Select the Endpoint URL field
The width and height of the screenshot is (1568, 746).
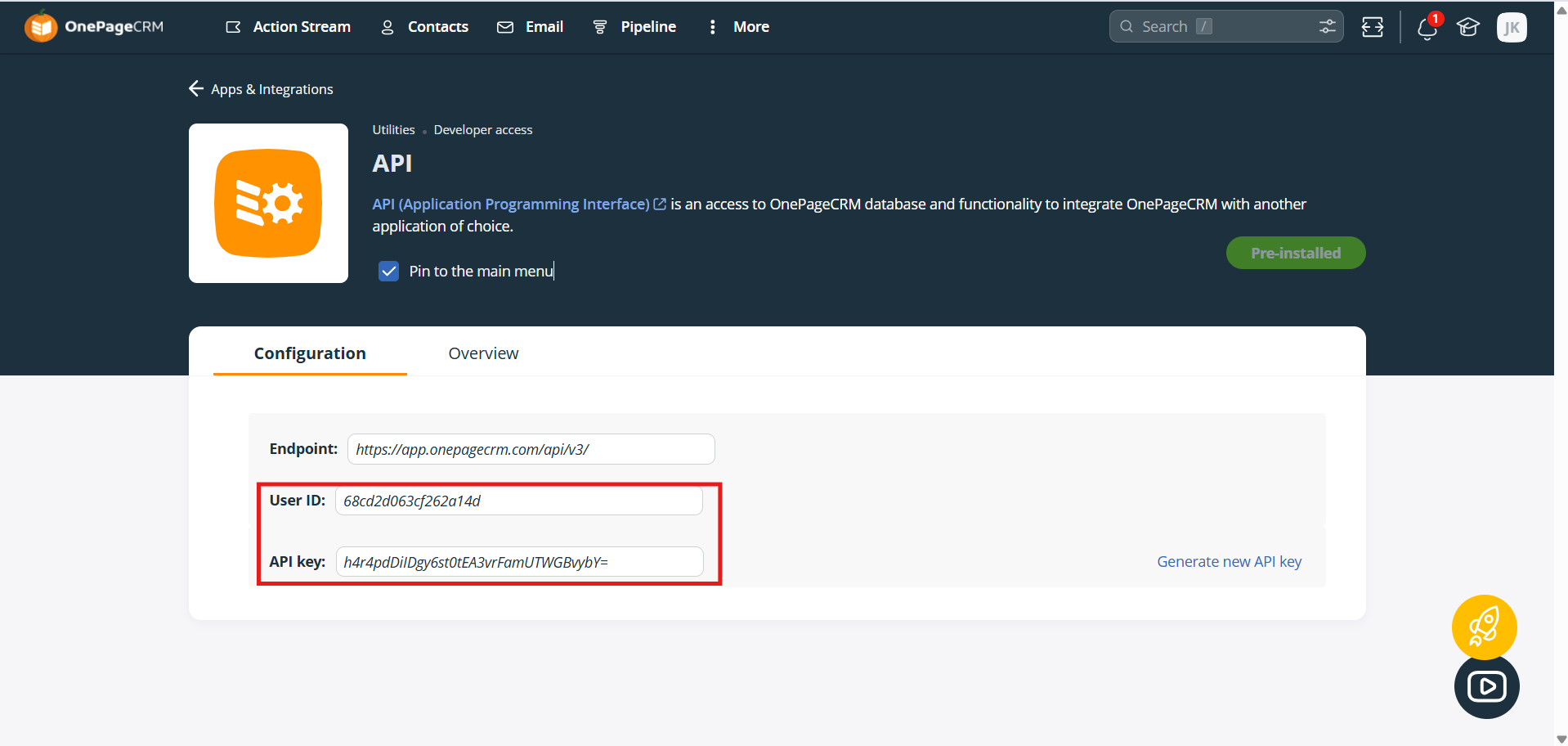pyautogui.click(x=531, y=449)
